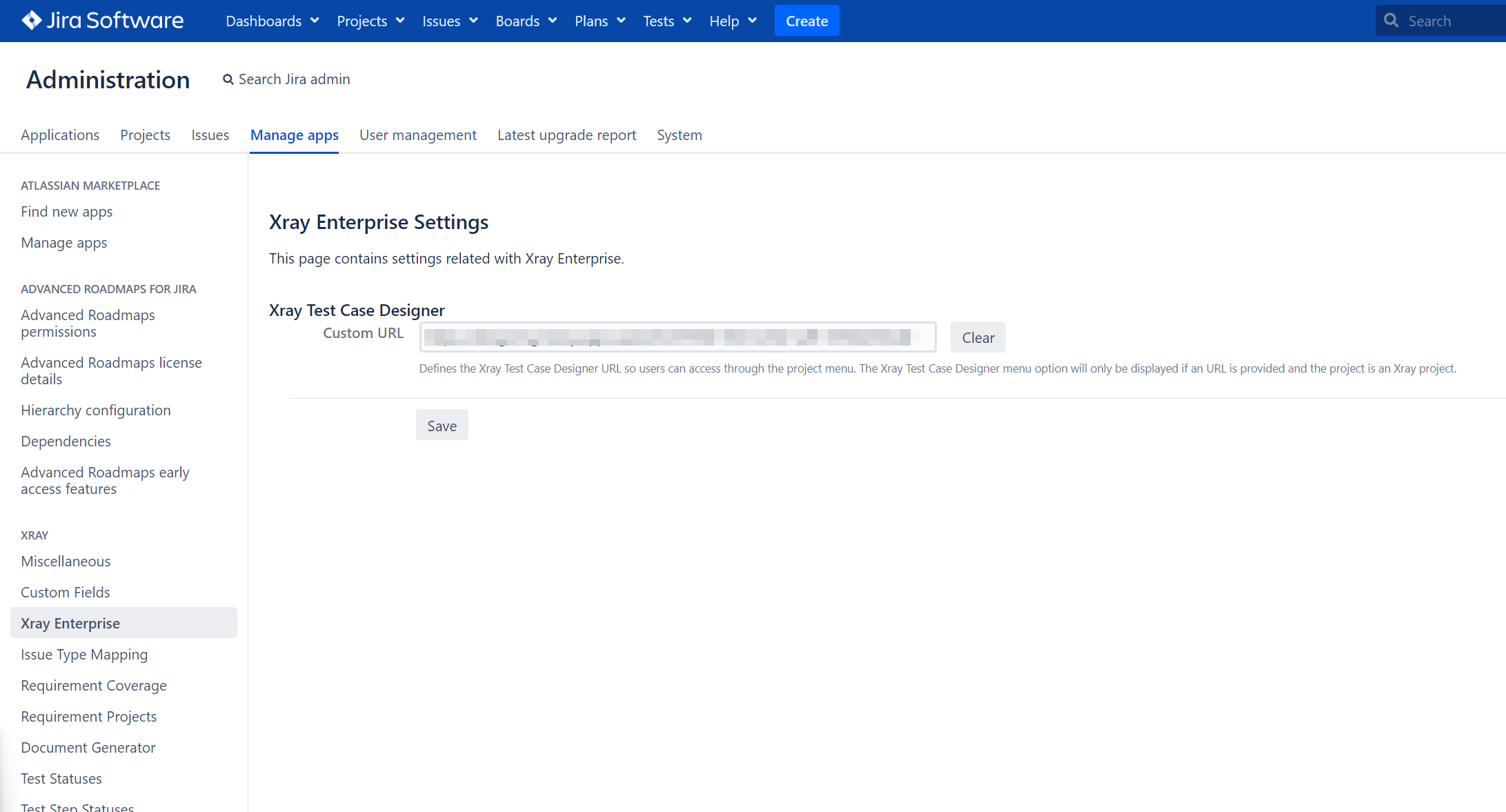This screenshot has height=812, width=1506.
Task: Open Search Jira admin
Action: [286, 79]
